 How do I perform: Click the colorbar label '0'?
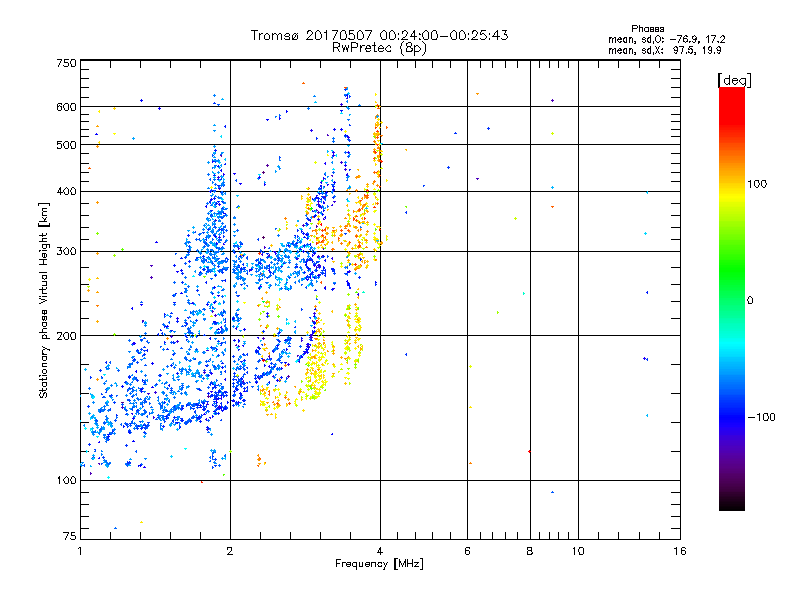(x=750, y=301)
